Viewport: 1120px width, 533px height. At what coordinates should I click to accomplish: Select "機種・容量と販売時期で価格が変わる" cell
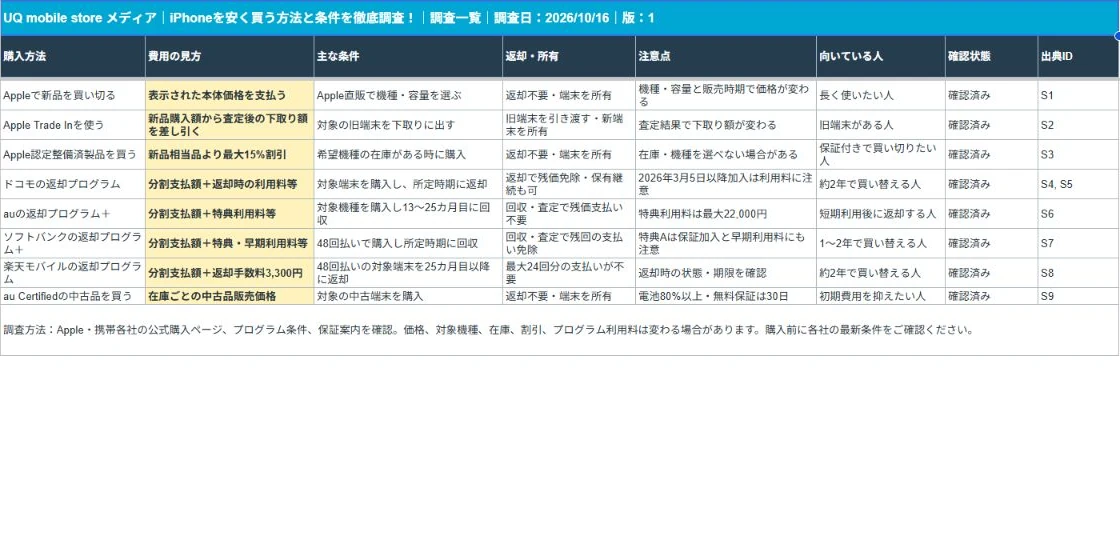pyautogui.click(x=726, y=95)
